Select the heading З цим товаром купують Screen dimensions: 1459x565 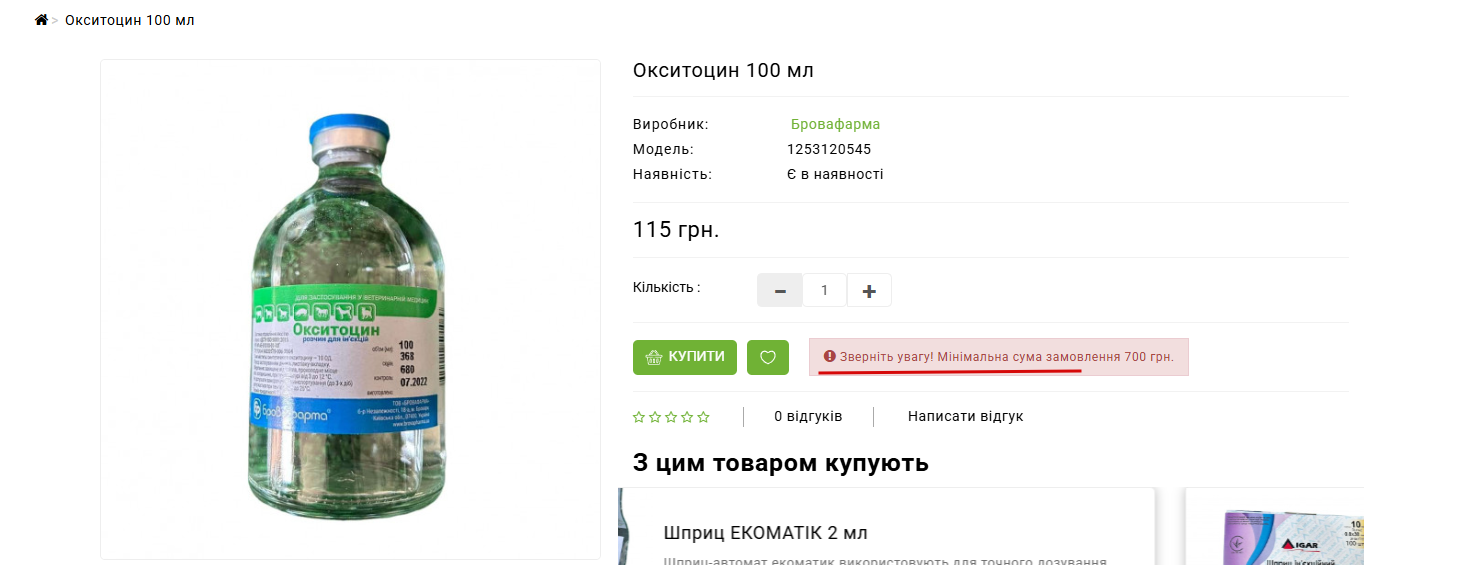coord(781,463)
